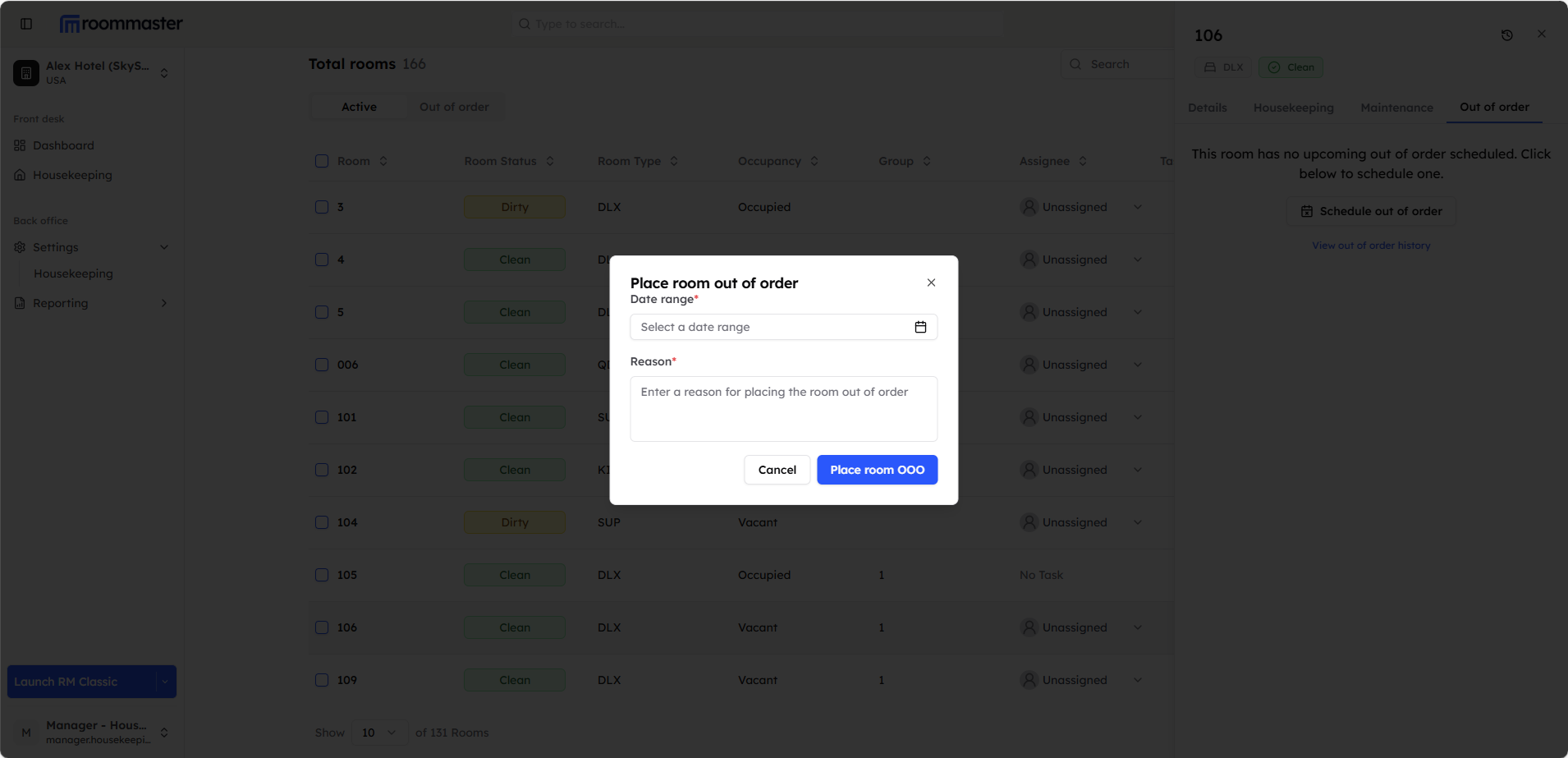Check the select-all rooms checkbox in header
This screenshot has height=758, width=1568.
[x=322, y=161]
